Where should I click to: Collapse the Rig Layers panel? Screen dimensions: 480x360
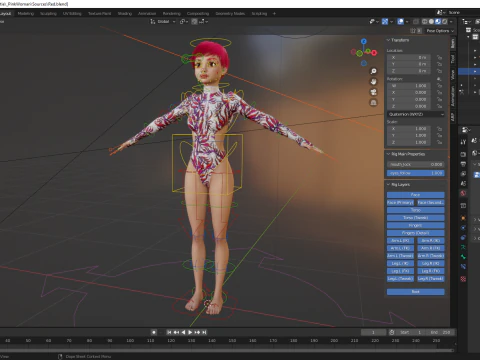pyautogui.click(x=388, y=184)
